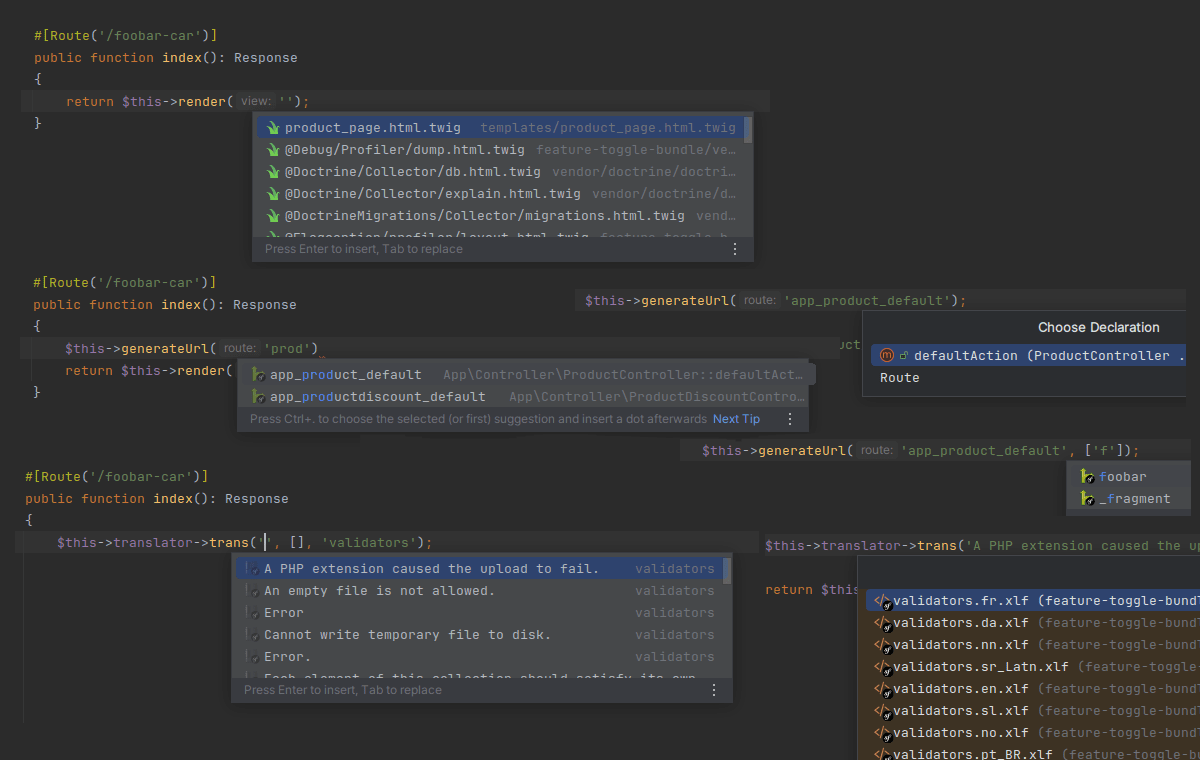Click the icon next to _fragment suggestion
Viewport: 1200px width, 760px height.
coord(1087,499)
